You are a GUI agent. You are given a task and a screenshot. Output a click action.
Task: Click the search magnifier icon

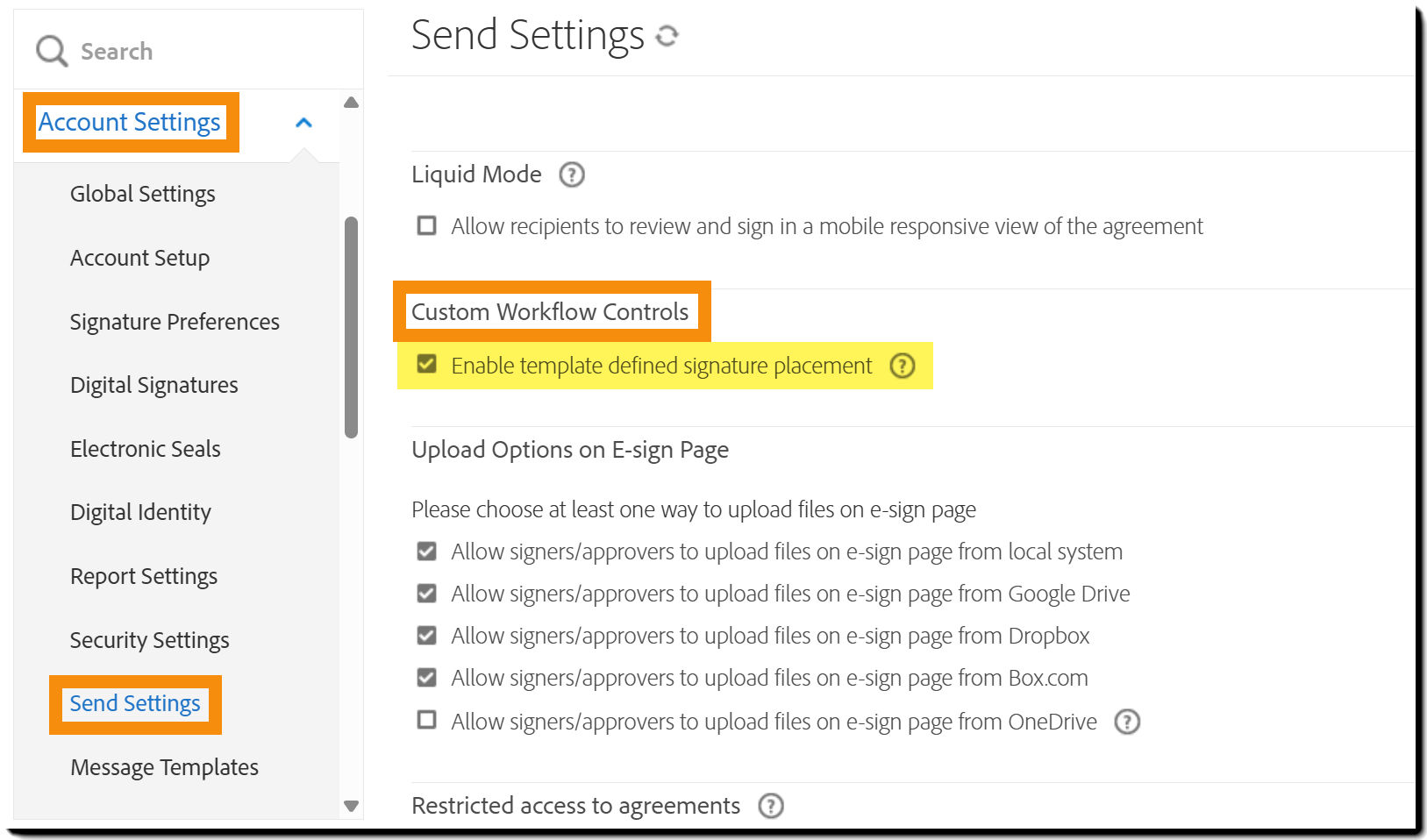click(50, 51)
